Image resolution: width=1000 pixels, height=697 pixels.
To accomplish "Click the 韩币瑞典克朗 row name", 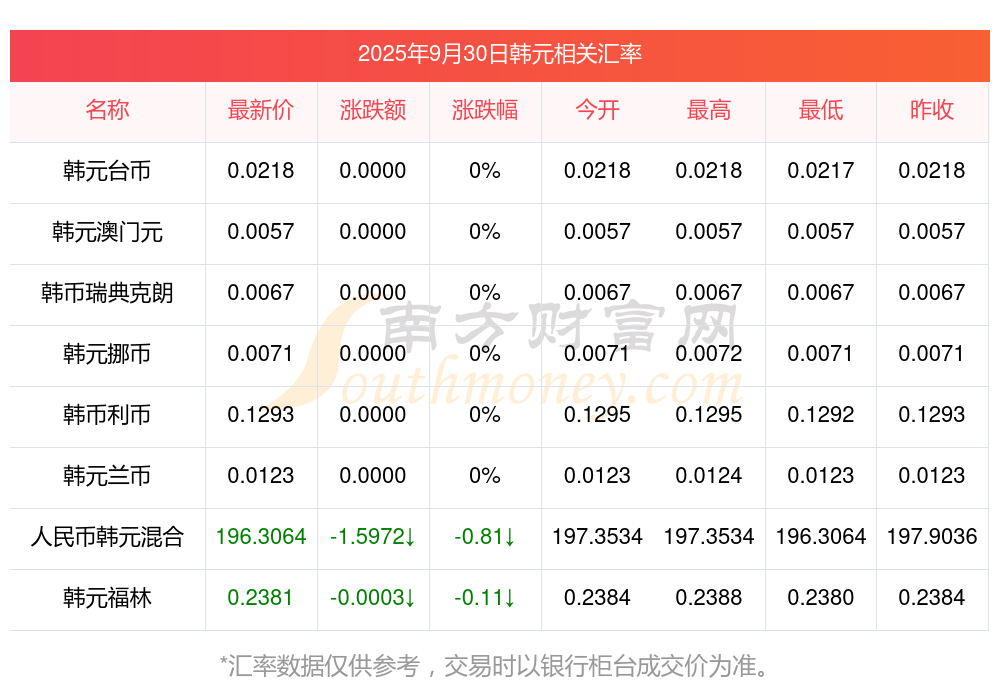I will pyautogui.click(x=107, y=293).
